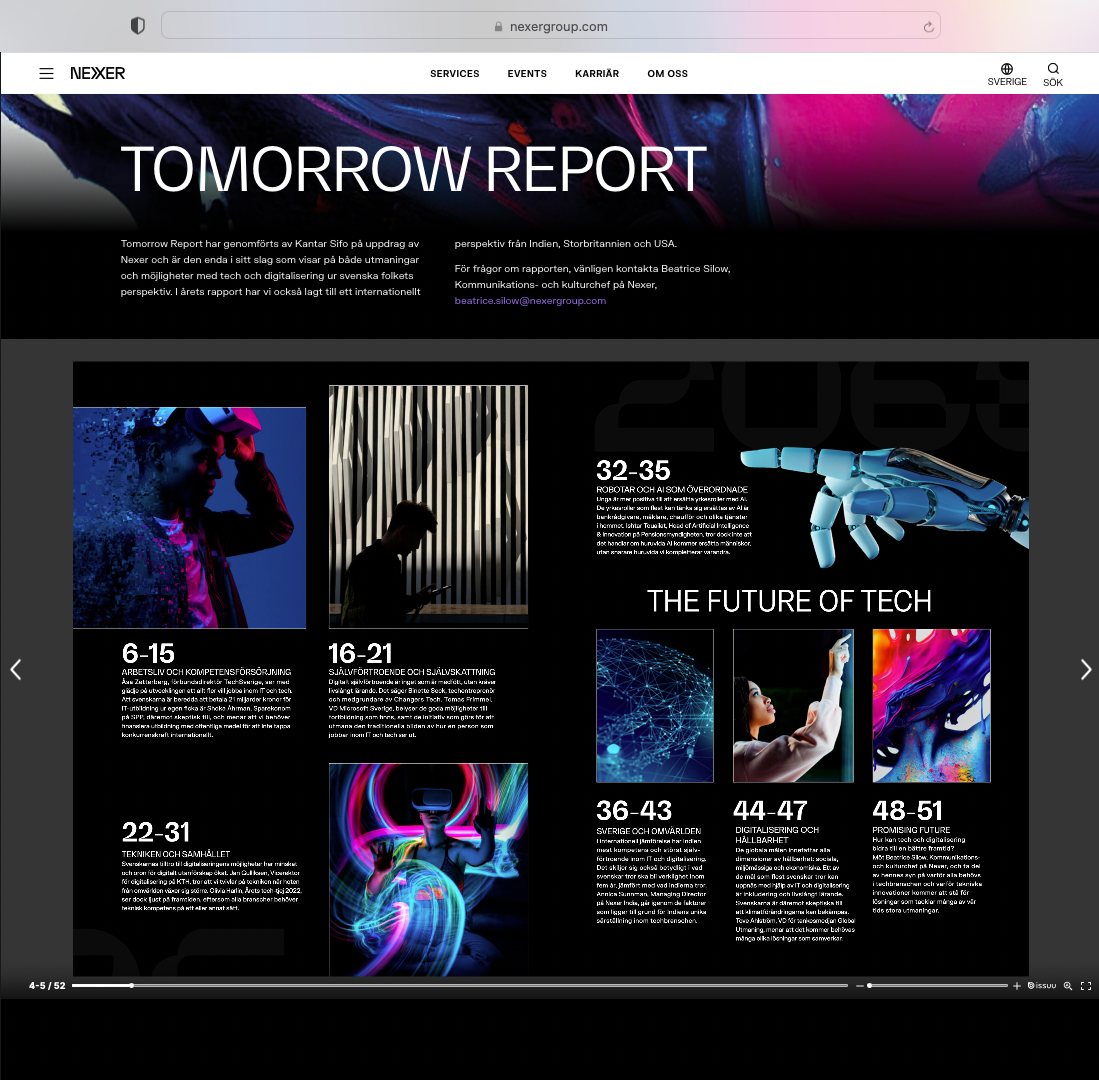Click the browser privacy shield icon

pyautogui.click(x=137, y=26)
